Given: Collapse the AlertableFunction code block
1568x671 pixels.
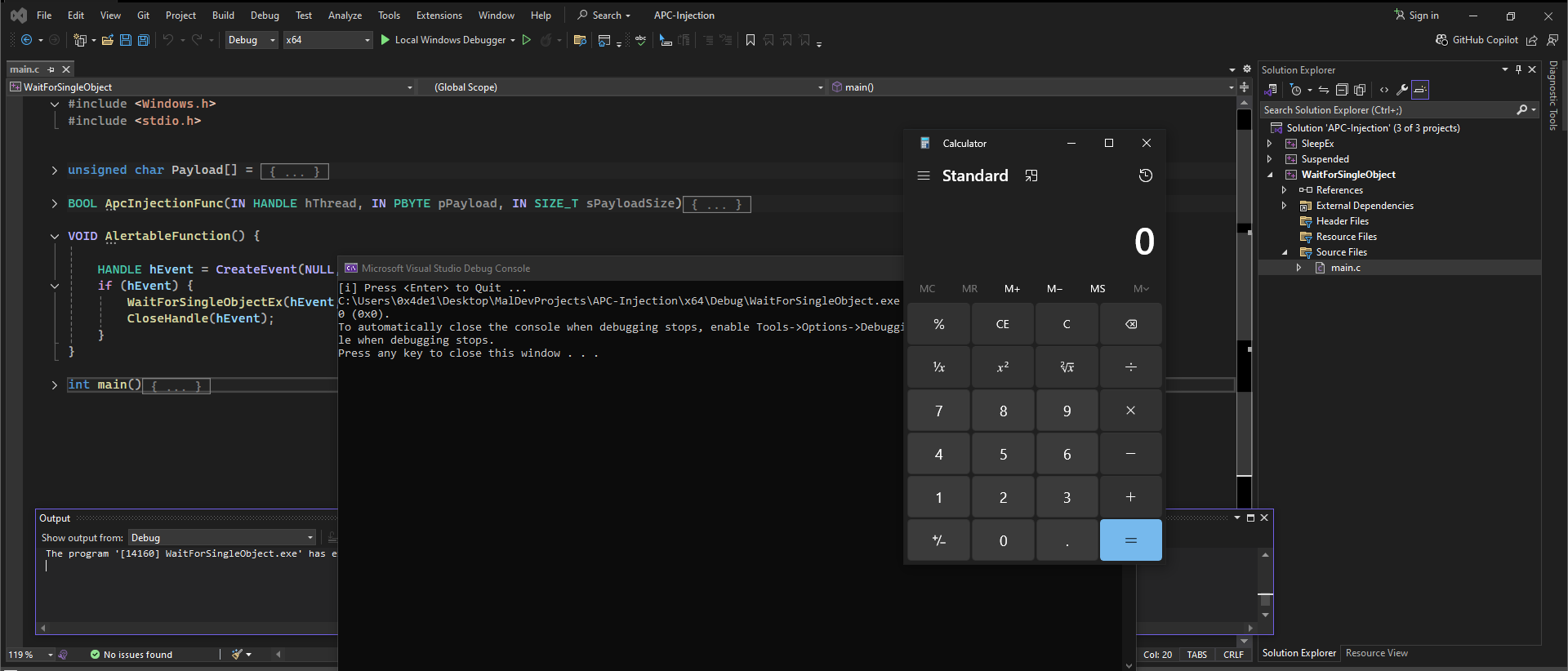Looking at the screenshot, I should tap(55, 236).
